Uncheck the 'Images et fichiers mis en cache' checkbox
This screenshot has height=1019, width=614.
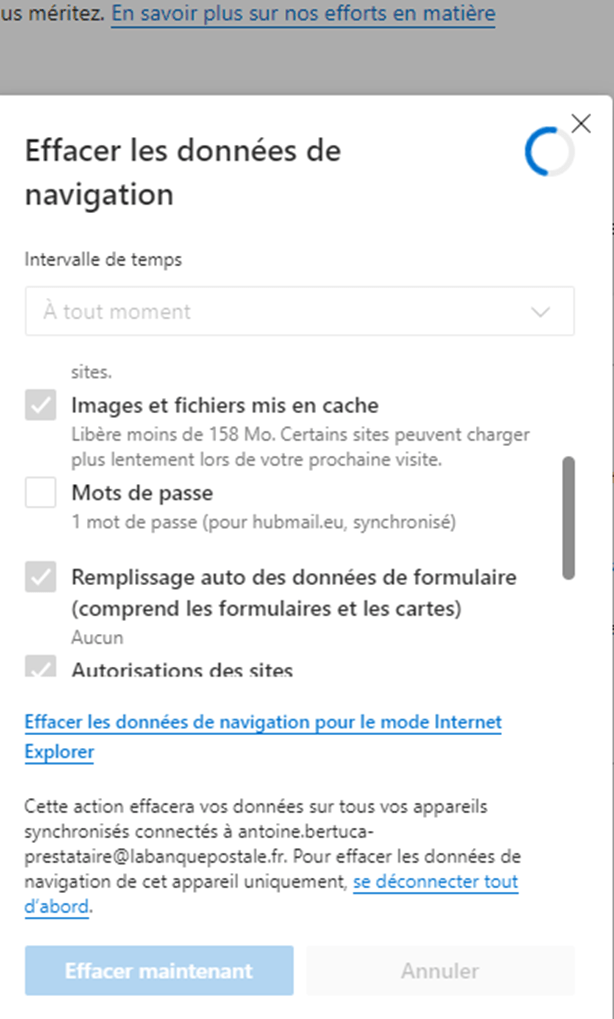coord(41,406)
